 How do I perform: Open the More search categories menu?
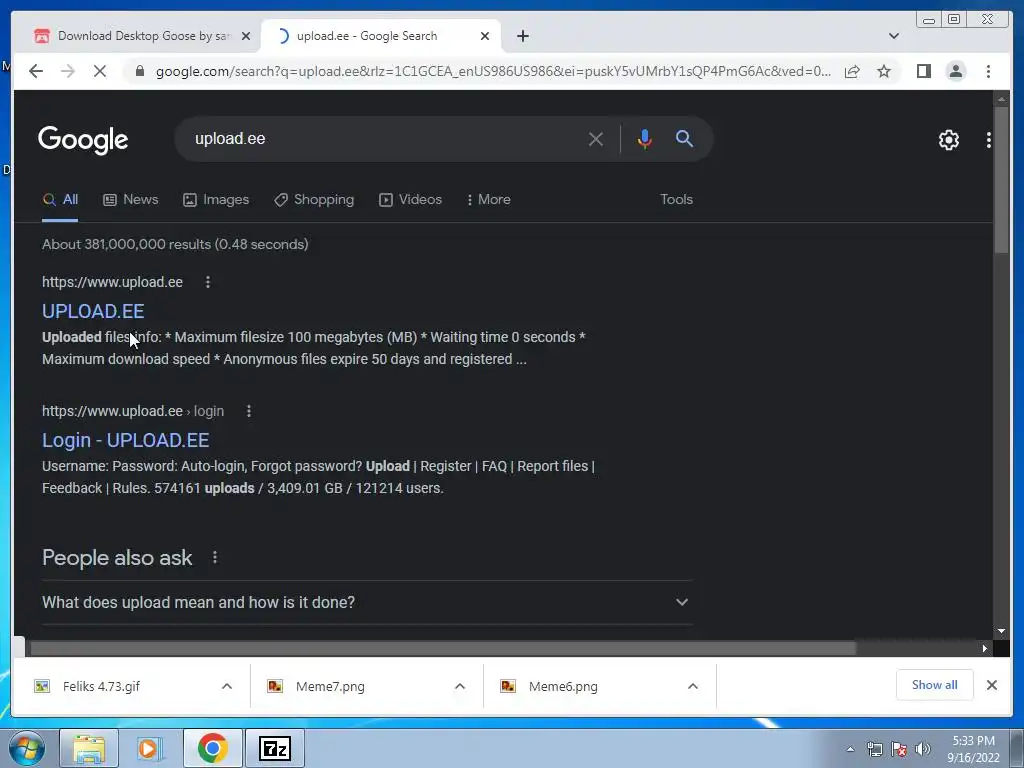point(488,200)
